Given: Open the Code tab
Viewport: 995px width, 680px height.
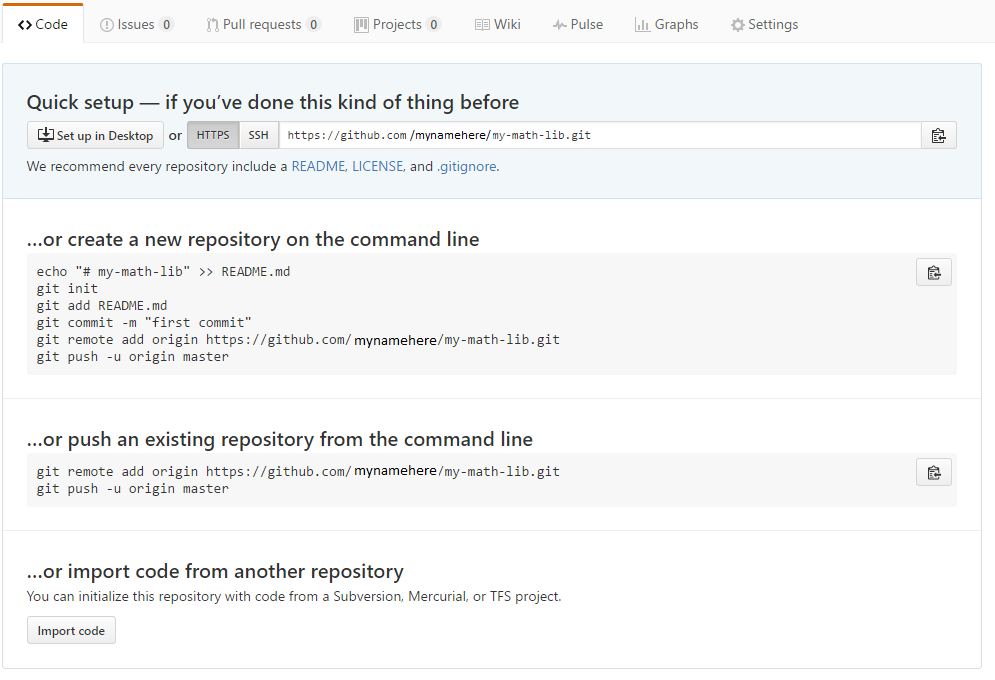Looking at the screenshot, I should 43,24.
